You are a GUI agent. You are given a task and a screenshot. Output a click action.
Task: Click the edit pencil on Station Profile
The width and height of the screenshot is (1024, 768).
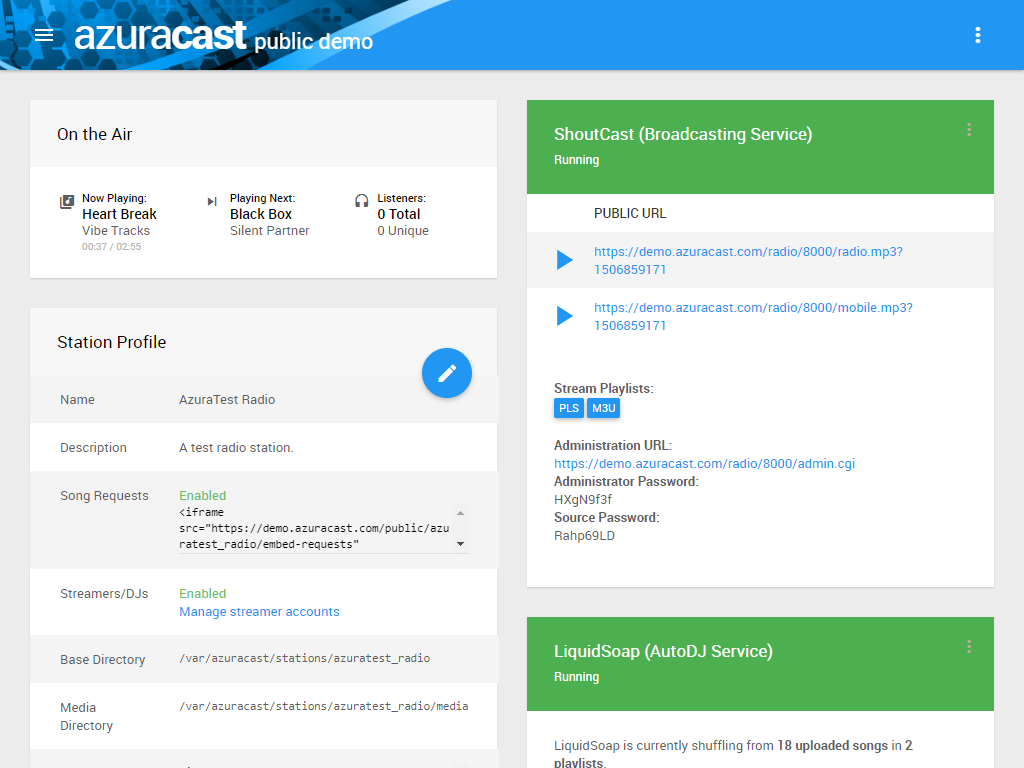click(x=447, y=372)
